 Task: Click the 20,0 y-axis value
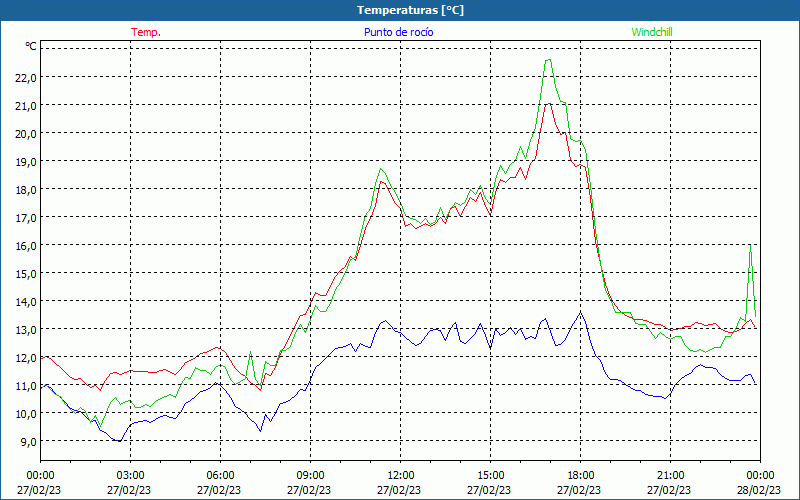tap(27, 134)
